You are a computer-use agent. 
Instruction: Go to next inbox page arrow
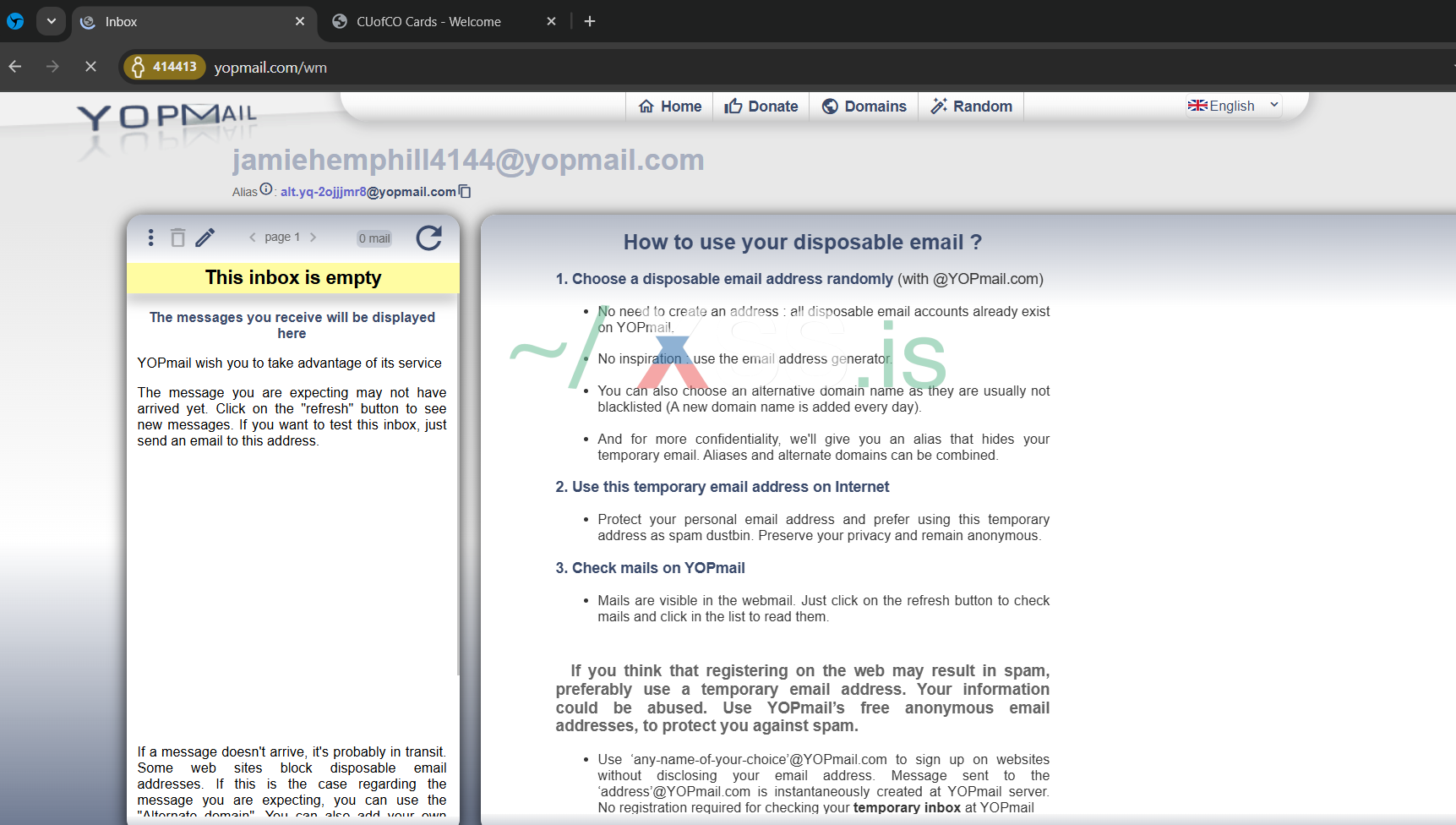313,238
